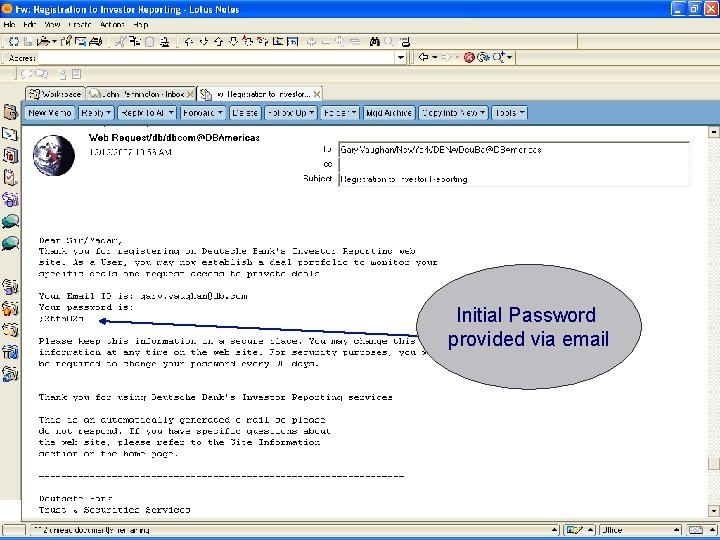Switch to the Workspace tab
Image resolution: width=720 pixels, height=540 pixels.
click(x=55, y=94)
